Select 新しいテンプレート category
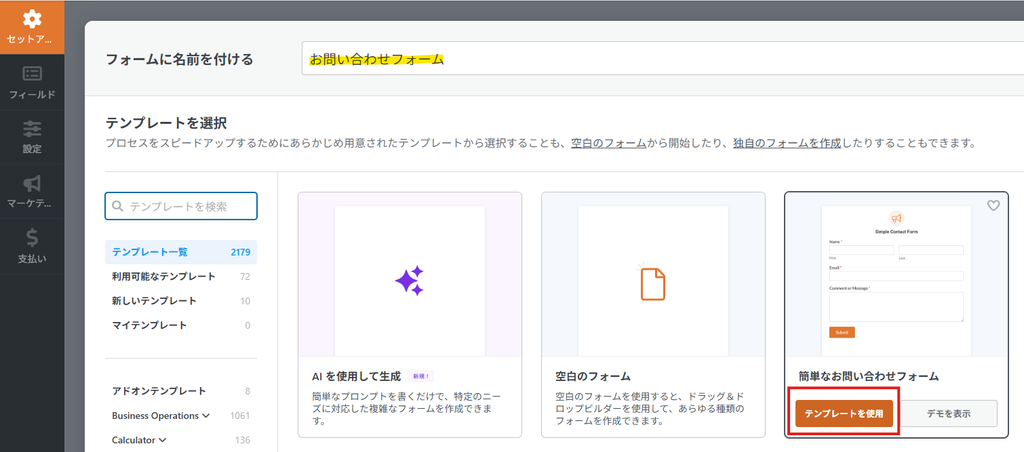1024x452 pixels. click(181, 300)
